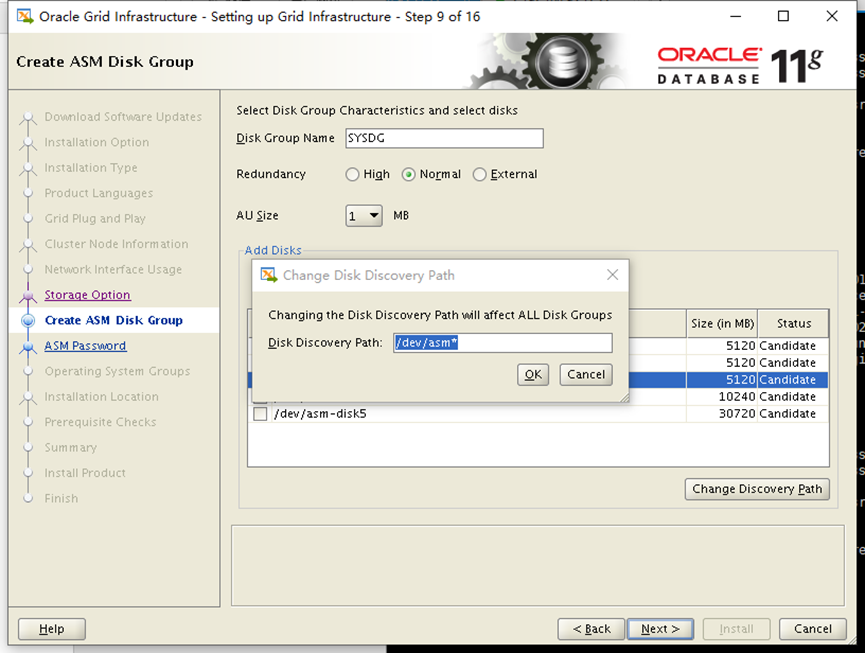Screen dimensions: 865x653
Task: Minimize the installer window
Action: point(735,16)
